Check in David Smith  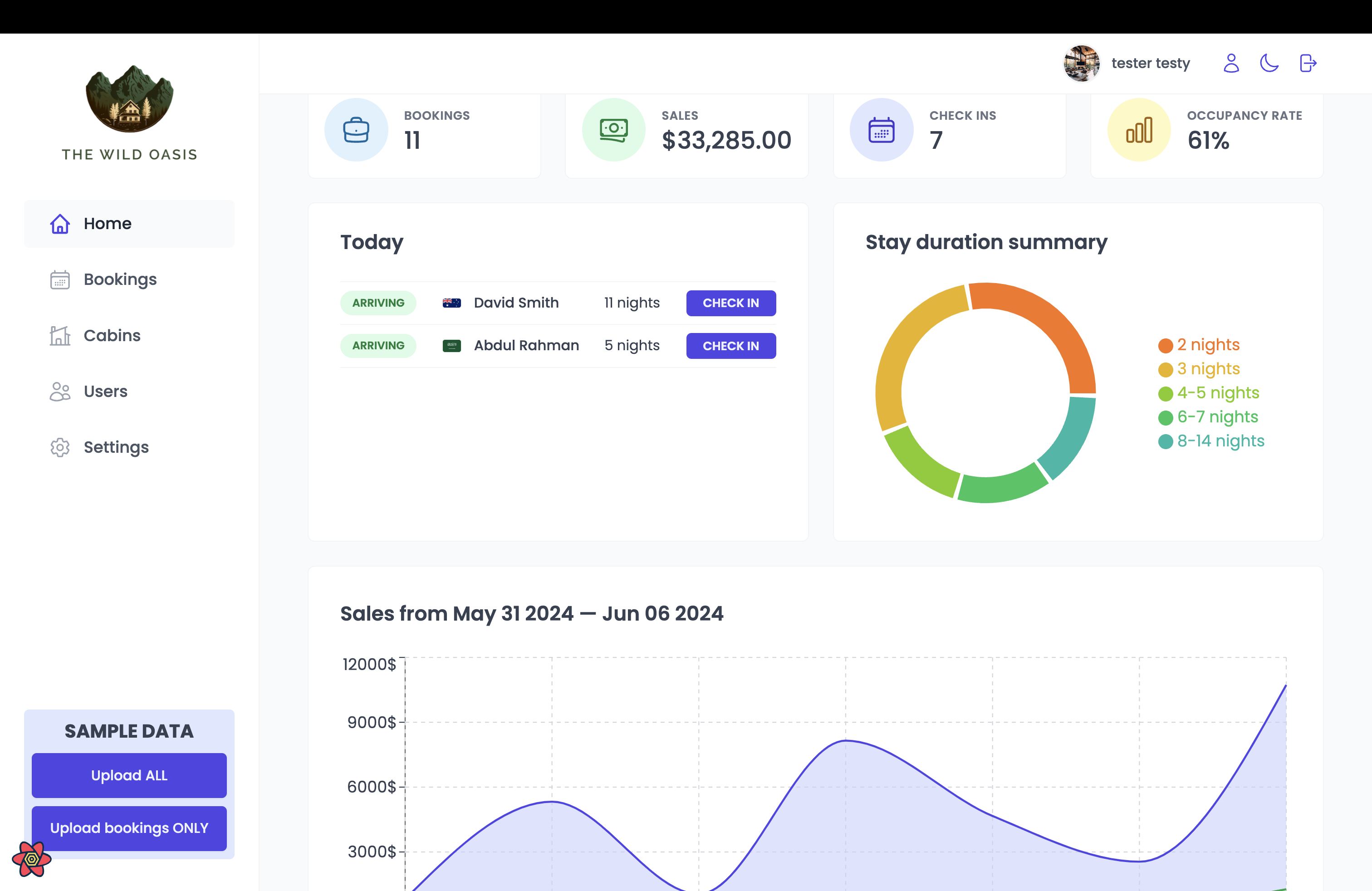pos(731,303)
